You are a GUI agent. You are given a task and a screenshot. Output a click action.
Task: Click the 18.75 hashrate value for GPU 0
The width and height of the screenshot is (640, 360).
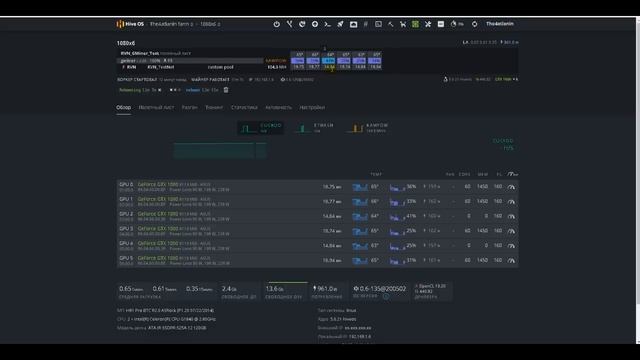[331, 187]
